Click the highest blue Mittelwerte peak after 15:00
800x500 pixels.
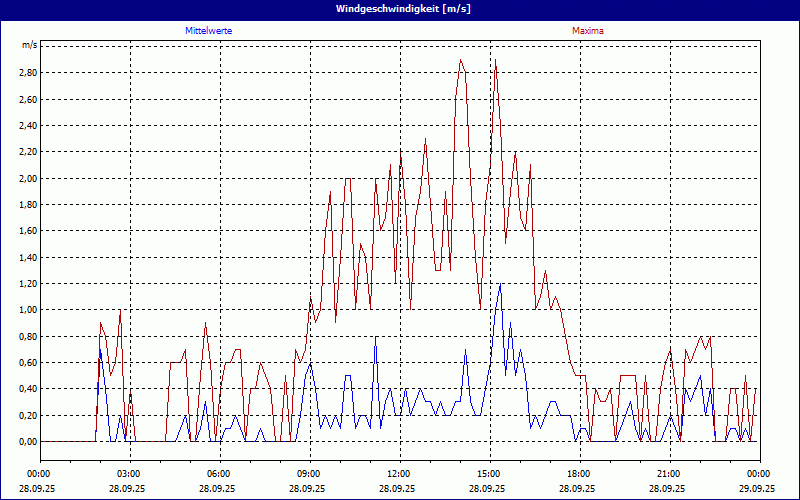pos(500,284)
